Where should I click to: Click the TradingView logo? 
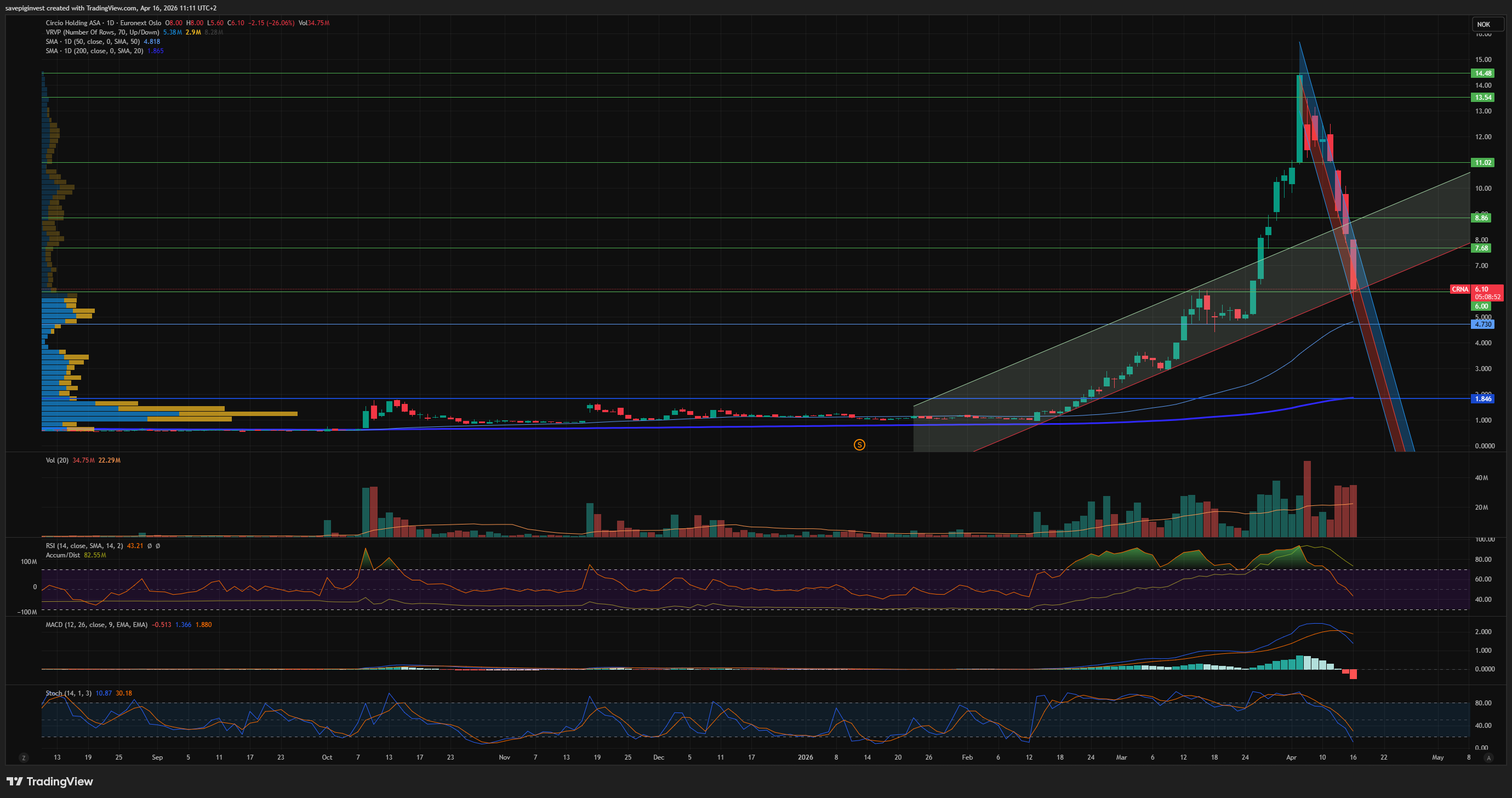coord(50,782)
